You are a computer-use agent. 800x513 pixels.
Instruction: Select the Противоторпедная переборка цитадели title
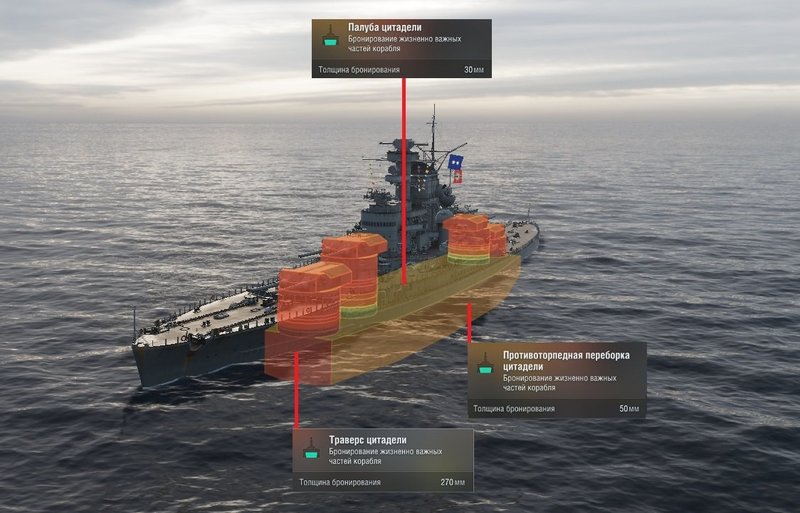[x=566, y=361]
